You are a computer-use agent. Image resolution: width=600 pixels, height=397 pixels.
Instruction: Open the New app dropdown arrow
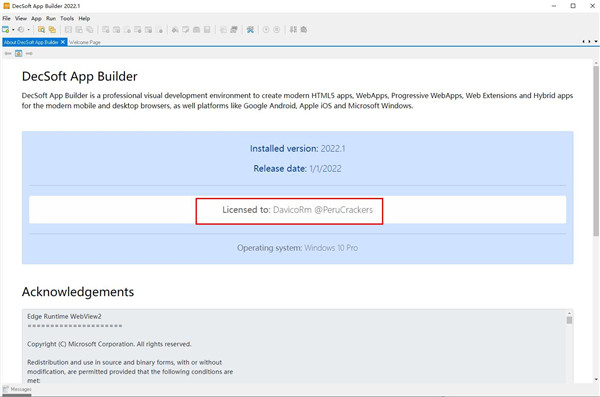point(13,29)
